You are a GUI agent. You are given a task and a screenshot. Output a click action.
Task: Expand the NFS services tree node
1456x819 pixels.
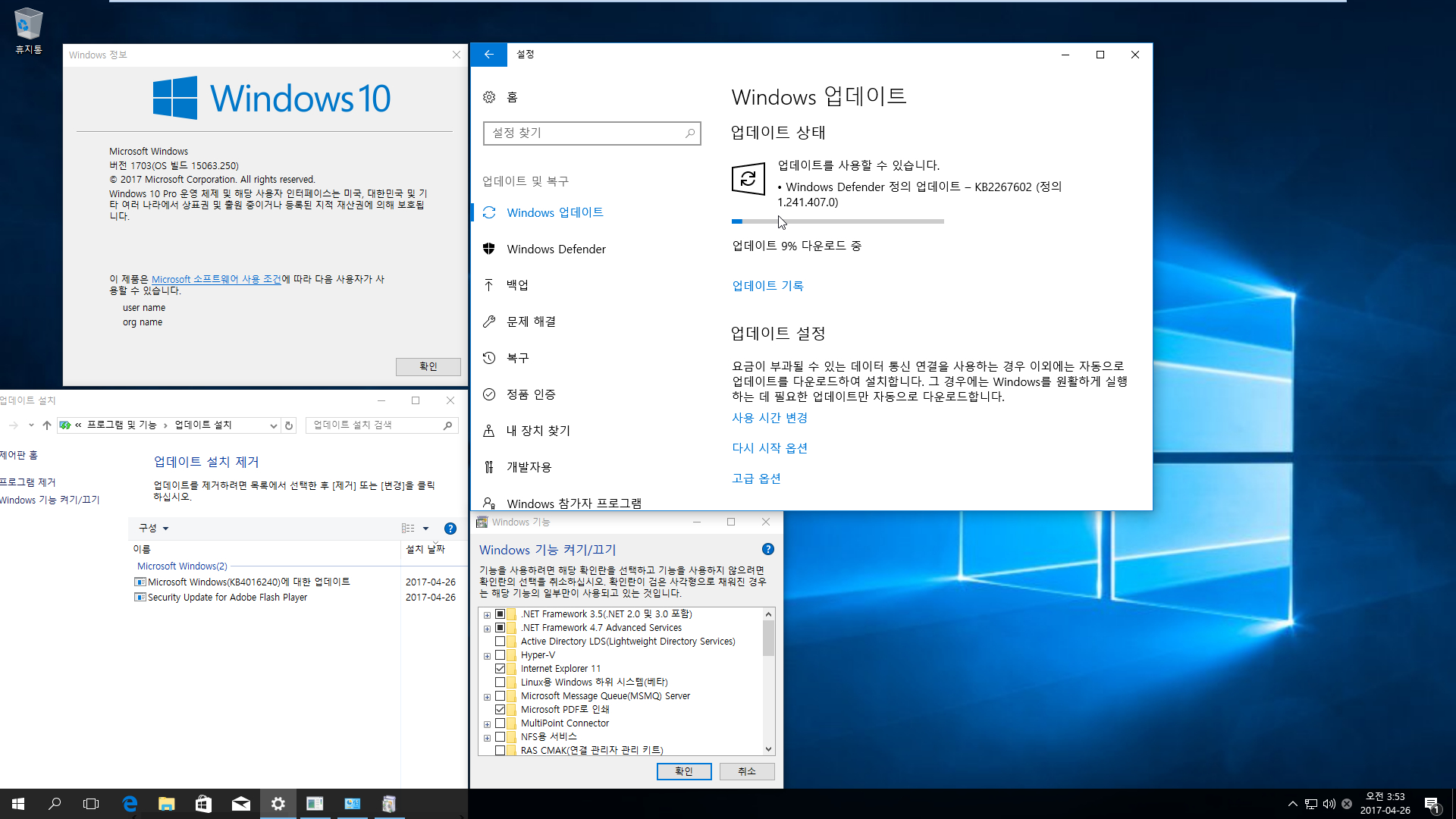pyautogui.click(x=487, y=738)
